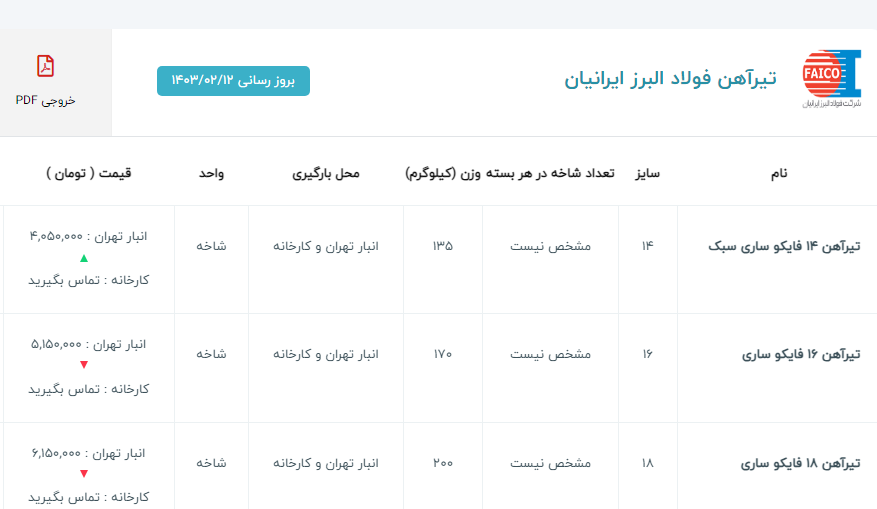Click red down arrow for Tirahan 16 price
877x509 pixels.
[x=84, y=365]
